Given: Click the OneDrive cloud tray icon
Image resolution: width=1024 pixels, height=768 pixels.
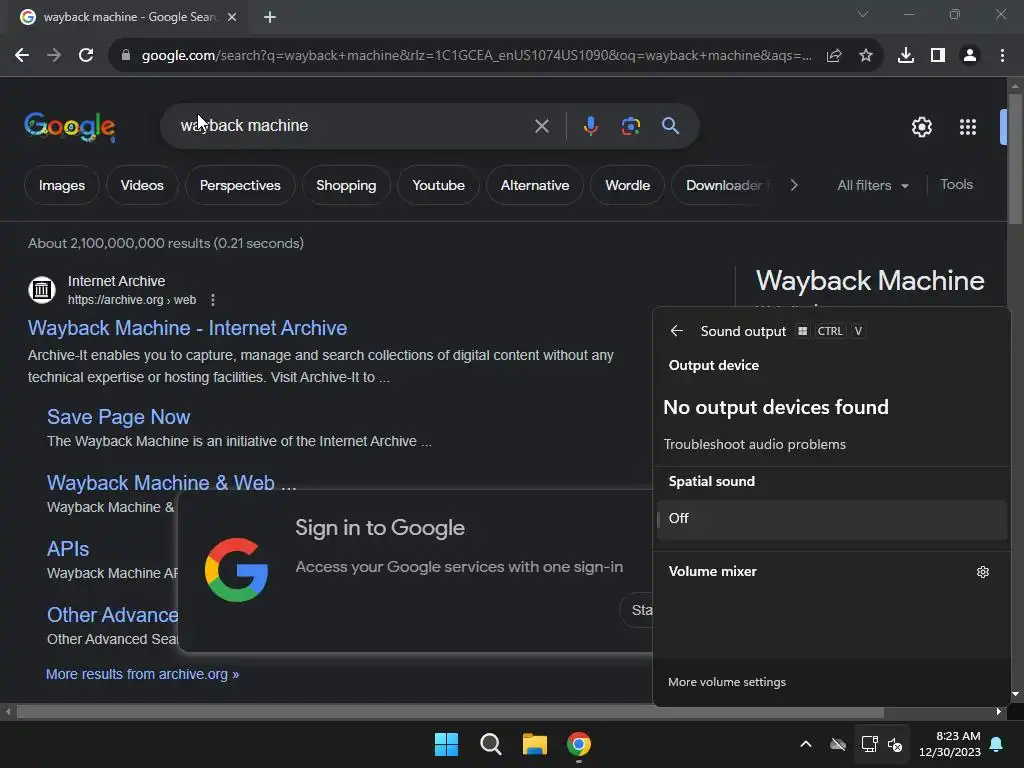Looking at the screenshot, I should [838, 744].
